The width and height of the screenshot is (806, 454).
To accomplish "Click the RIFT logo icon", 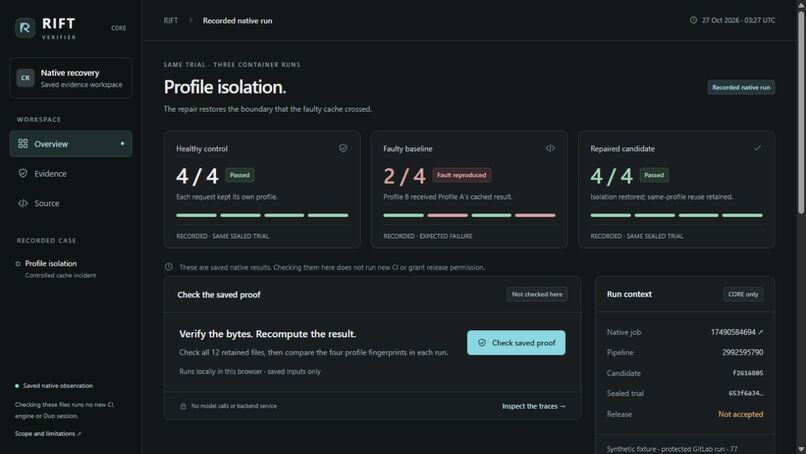I will coord(25,28).
